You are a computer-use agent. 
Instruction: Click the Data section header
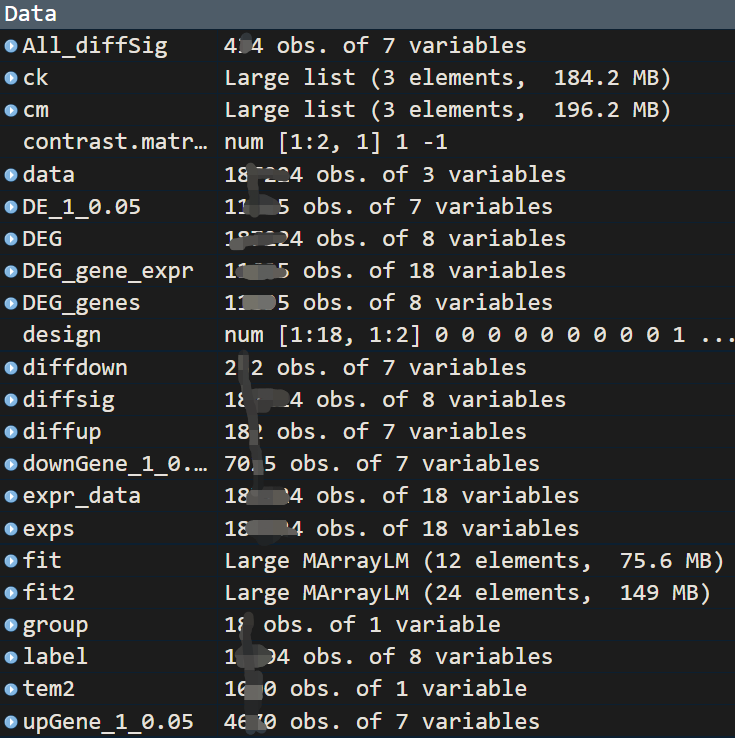click(x=31, y=14)
